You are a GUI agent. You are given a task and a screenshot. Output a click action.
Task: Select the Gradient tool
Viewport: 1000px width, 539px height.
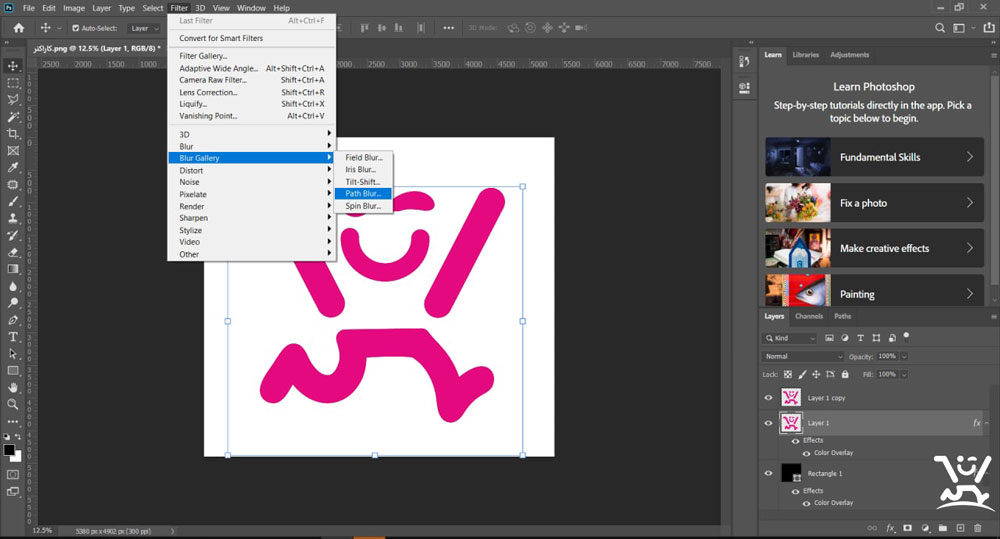tap(13, 269)
